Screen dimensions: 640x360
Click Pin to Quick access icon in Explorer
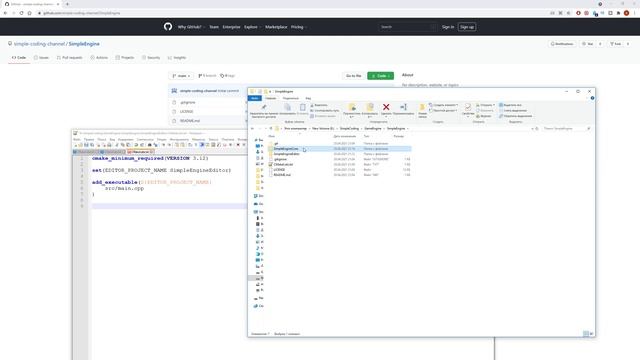tap(264, 107)
